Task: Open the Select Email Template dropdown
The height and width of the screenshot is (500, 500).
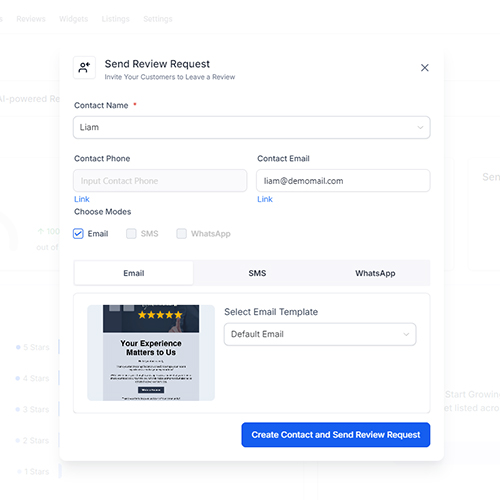Action: [x=320, y=334]
